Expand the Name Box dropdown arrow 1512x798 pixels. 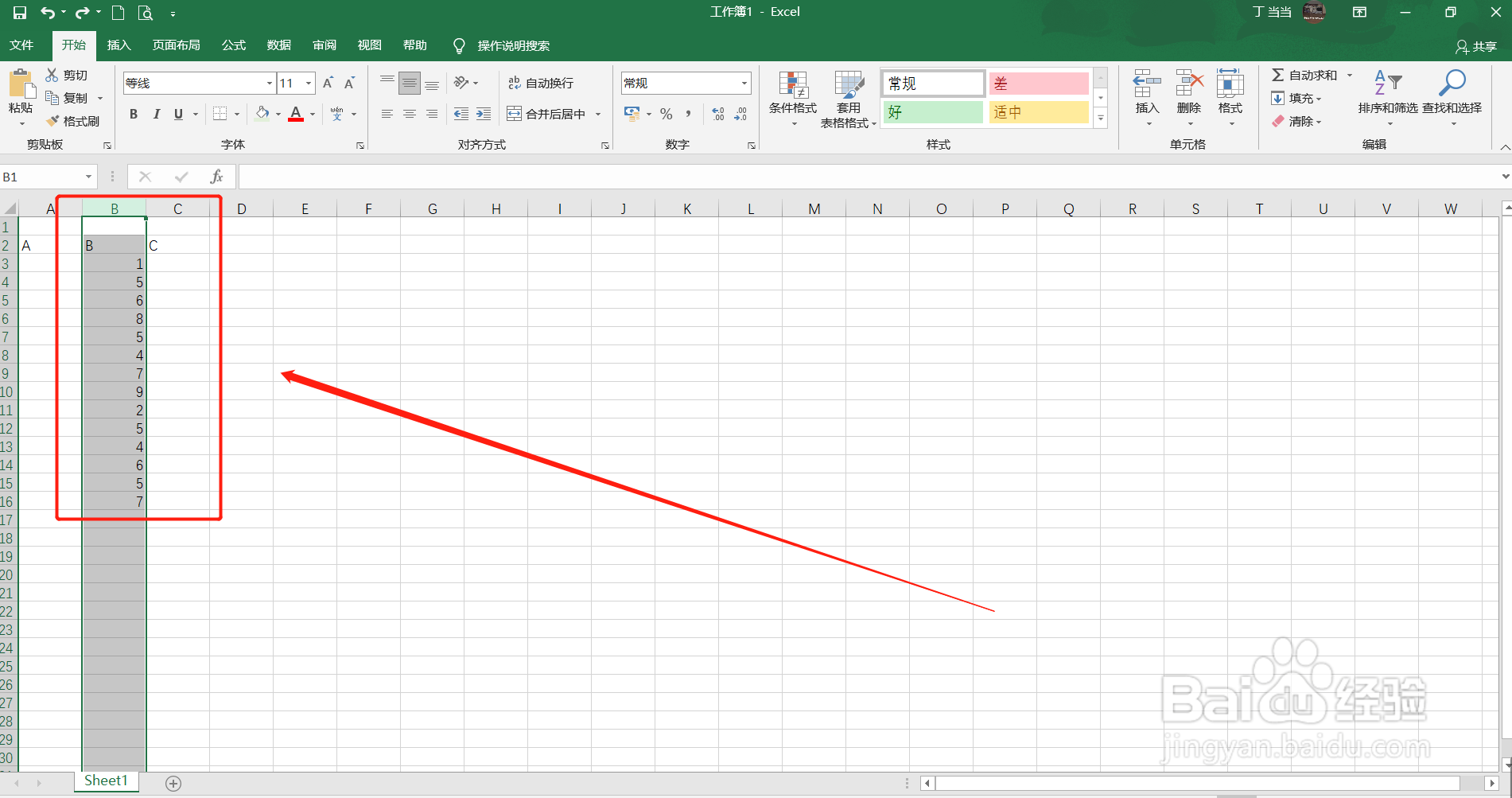click(x=88, y=177)
